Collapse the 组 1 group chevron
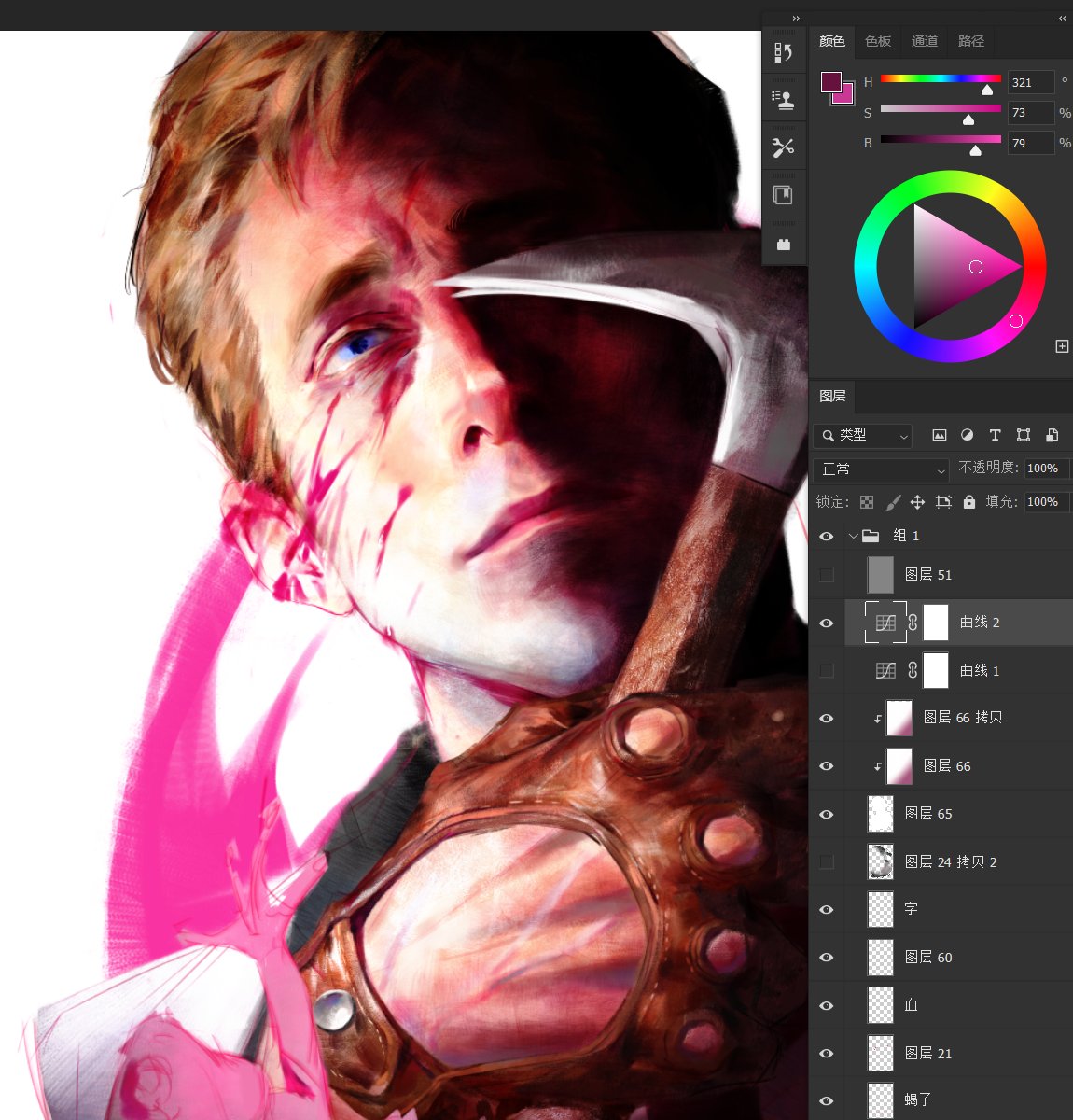Image resolution: width=1073 pixels, height=1120 pixels. tap(853, 536)
